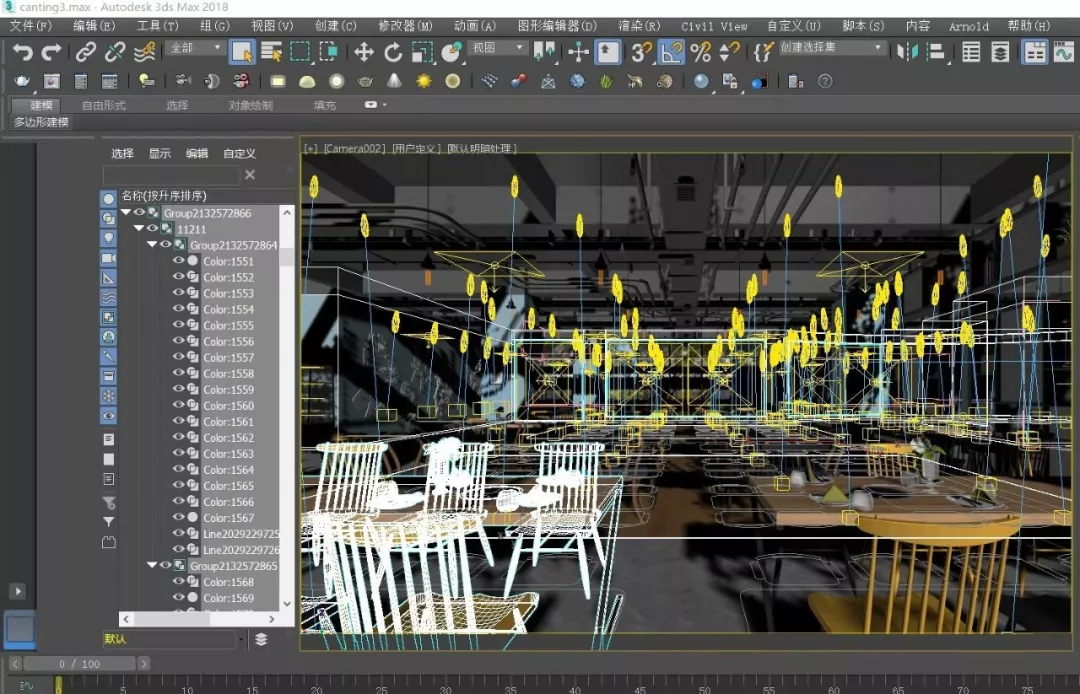Collapse the Group2132572866 tree node
1080x694 pixels.
coord(126,213)
